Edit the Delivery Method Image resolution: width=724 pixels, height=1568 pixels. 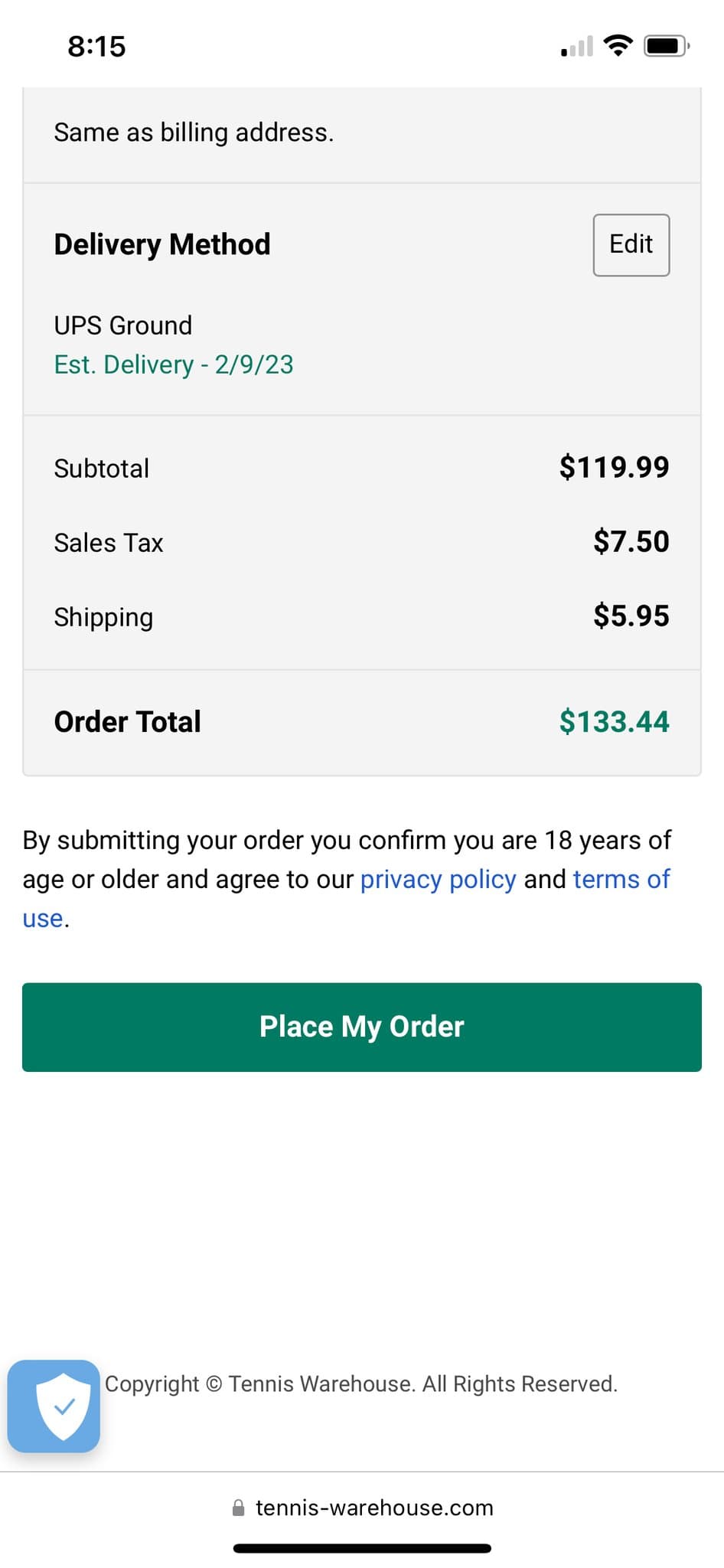pos(631,245)
